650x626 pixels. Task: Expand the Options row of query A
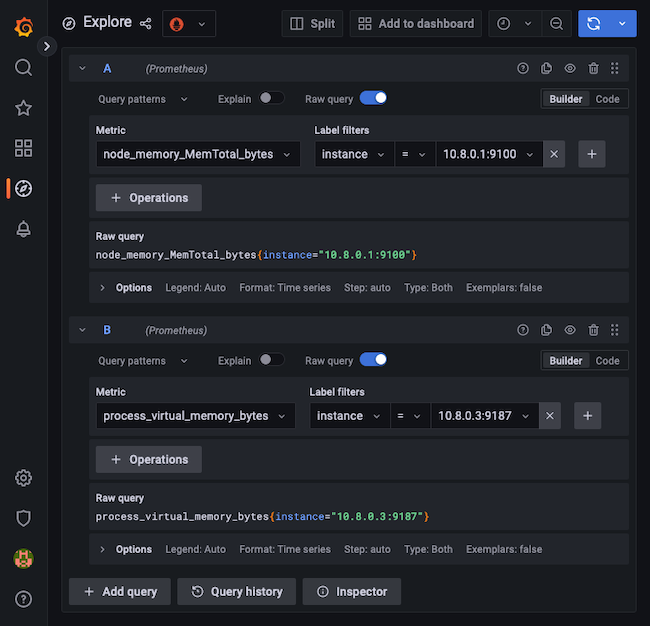point(102,287)
